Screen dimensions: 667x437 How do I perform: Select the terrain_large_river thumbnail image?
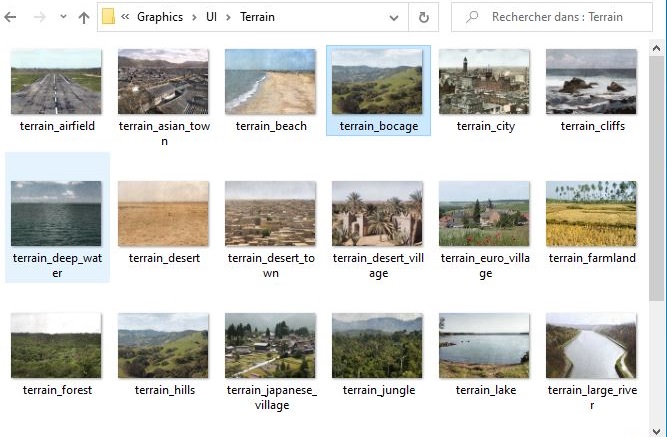(591, 346)
